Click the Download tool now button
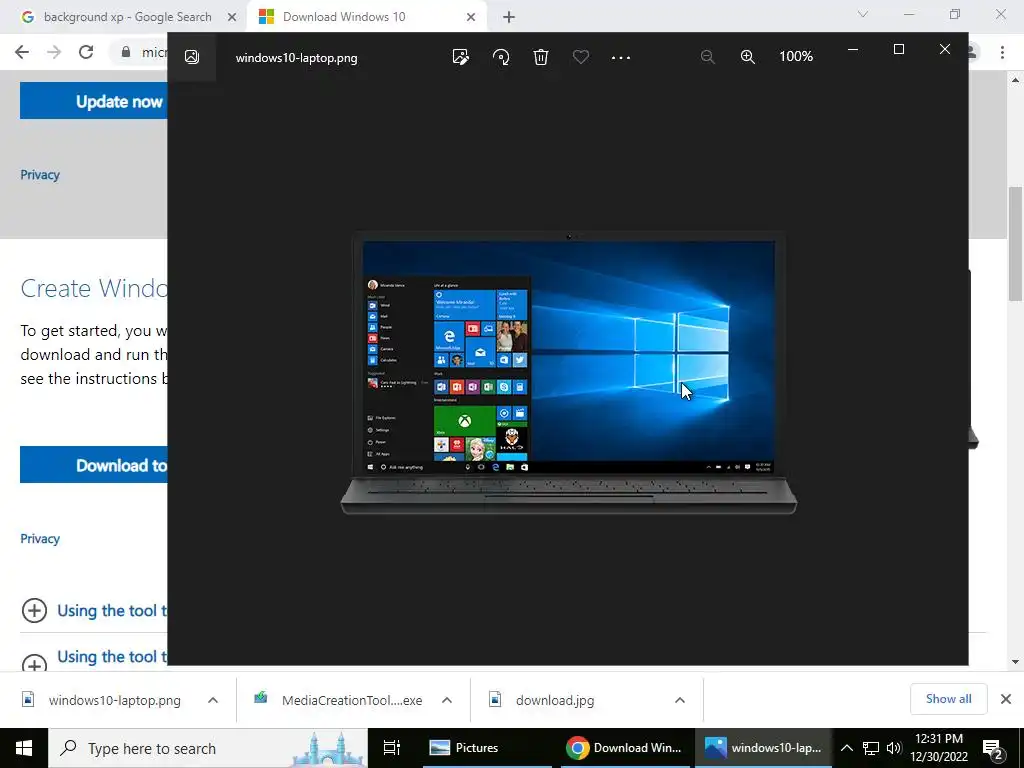 point(93,464)
